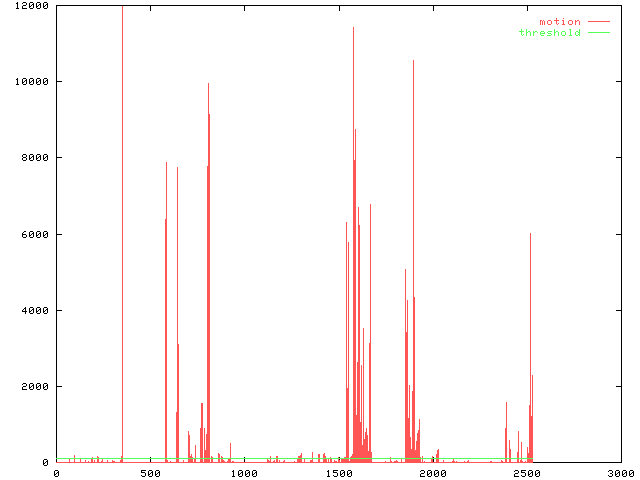Select the 1000 x-axis tick label
Screen dimensions: 640x480
point(244,473)
